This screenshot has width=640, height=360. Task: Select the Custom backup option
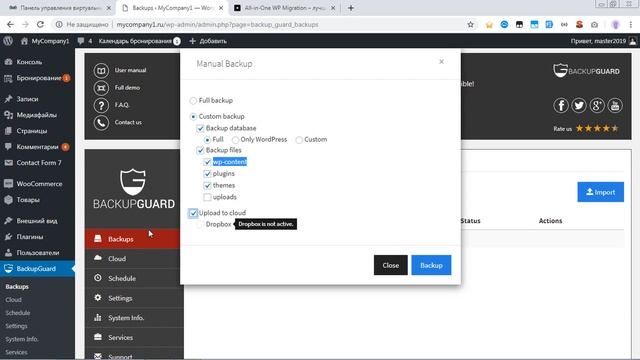(193, 116)
